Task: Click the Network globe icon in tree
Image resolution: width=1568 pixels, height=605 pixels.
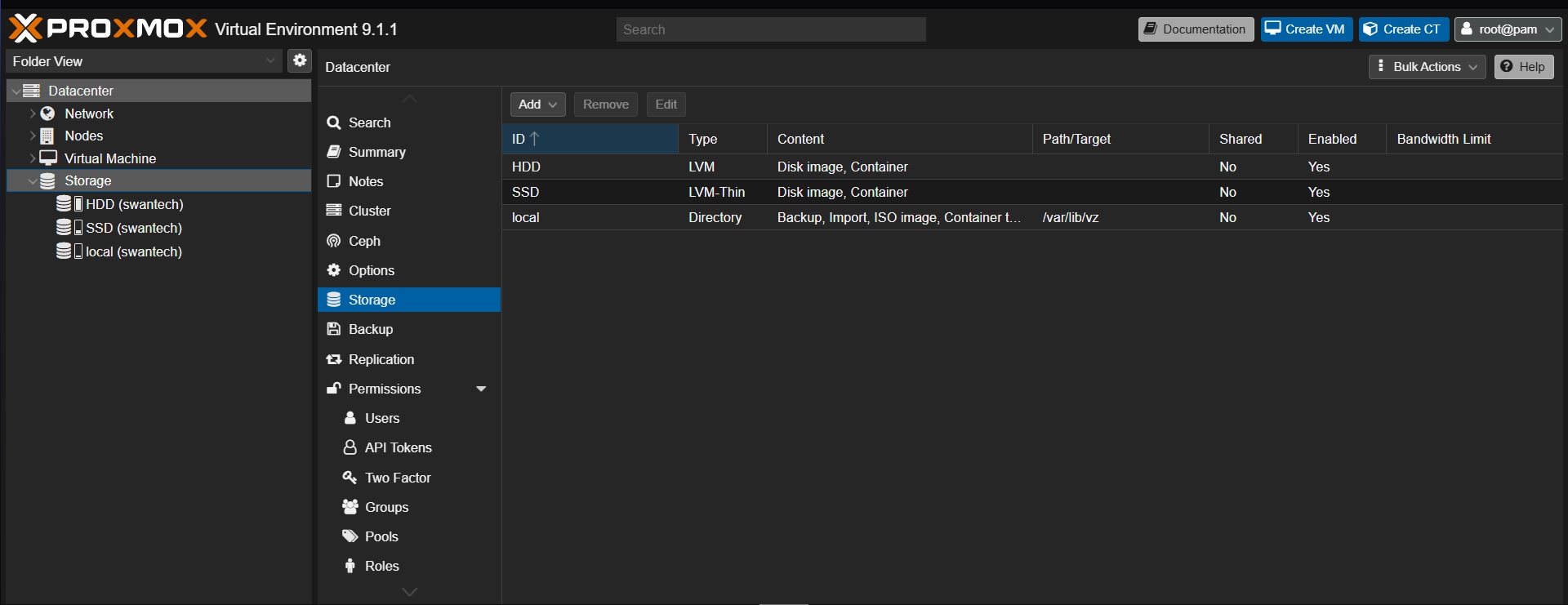Action: [x=48, y=113]
